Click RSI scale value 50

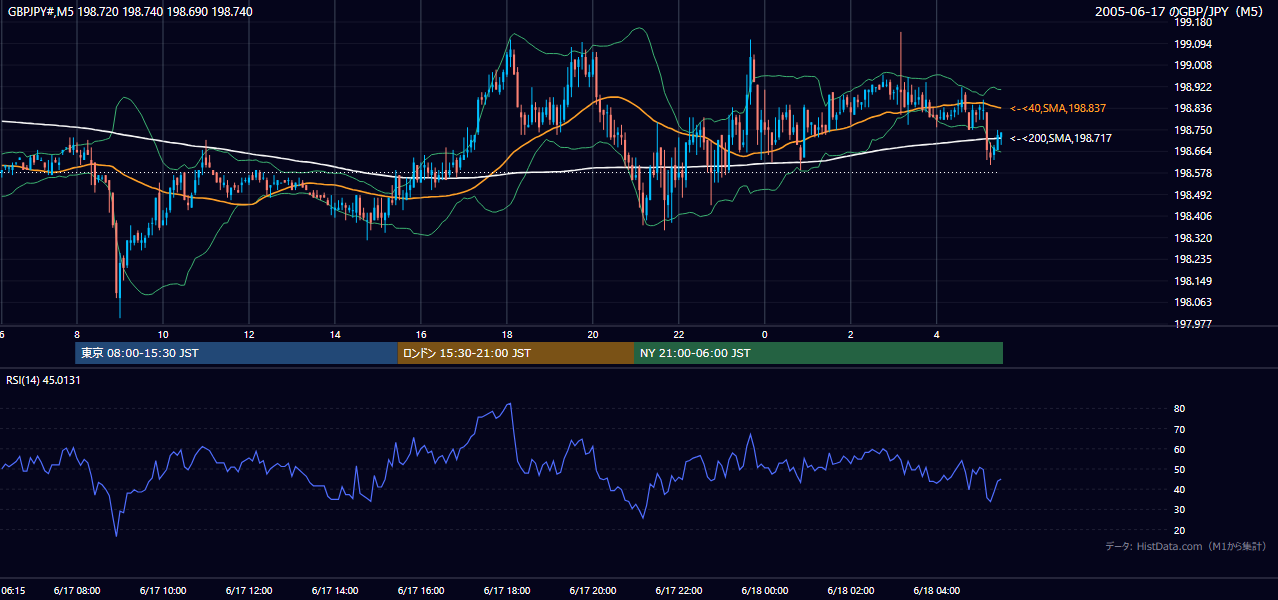coord(1180,469)
